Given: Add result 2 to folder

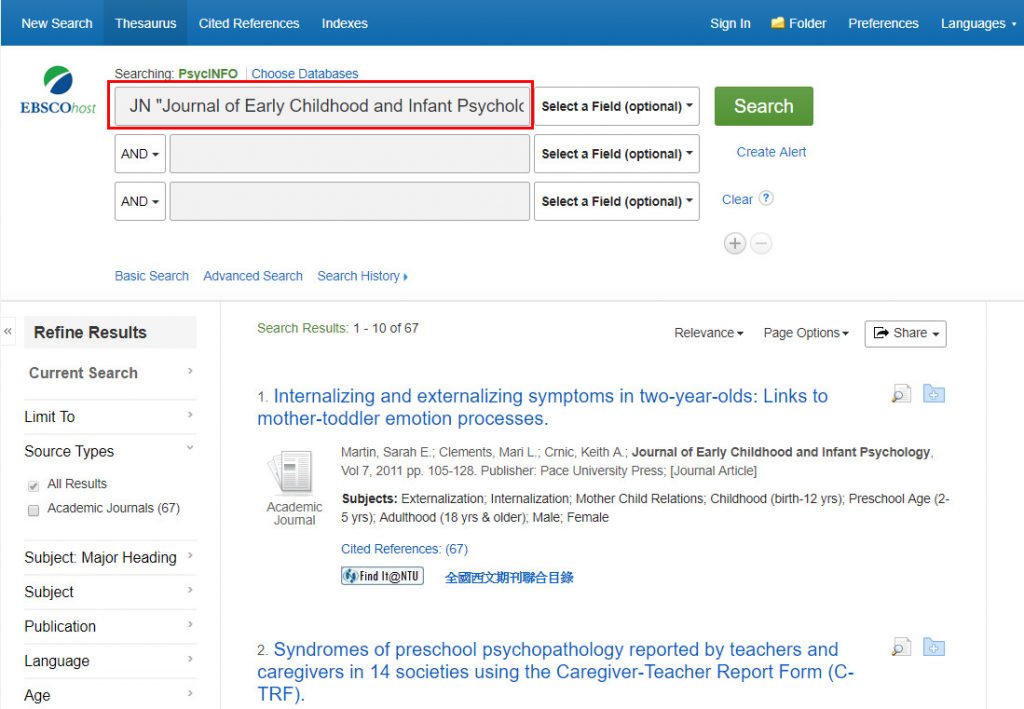Looking at the screenshot, I should [934, 647].
